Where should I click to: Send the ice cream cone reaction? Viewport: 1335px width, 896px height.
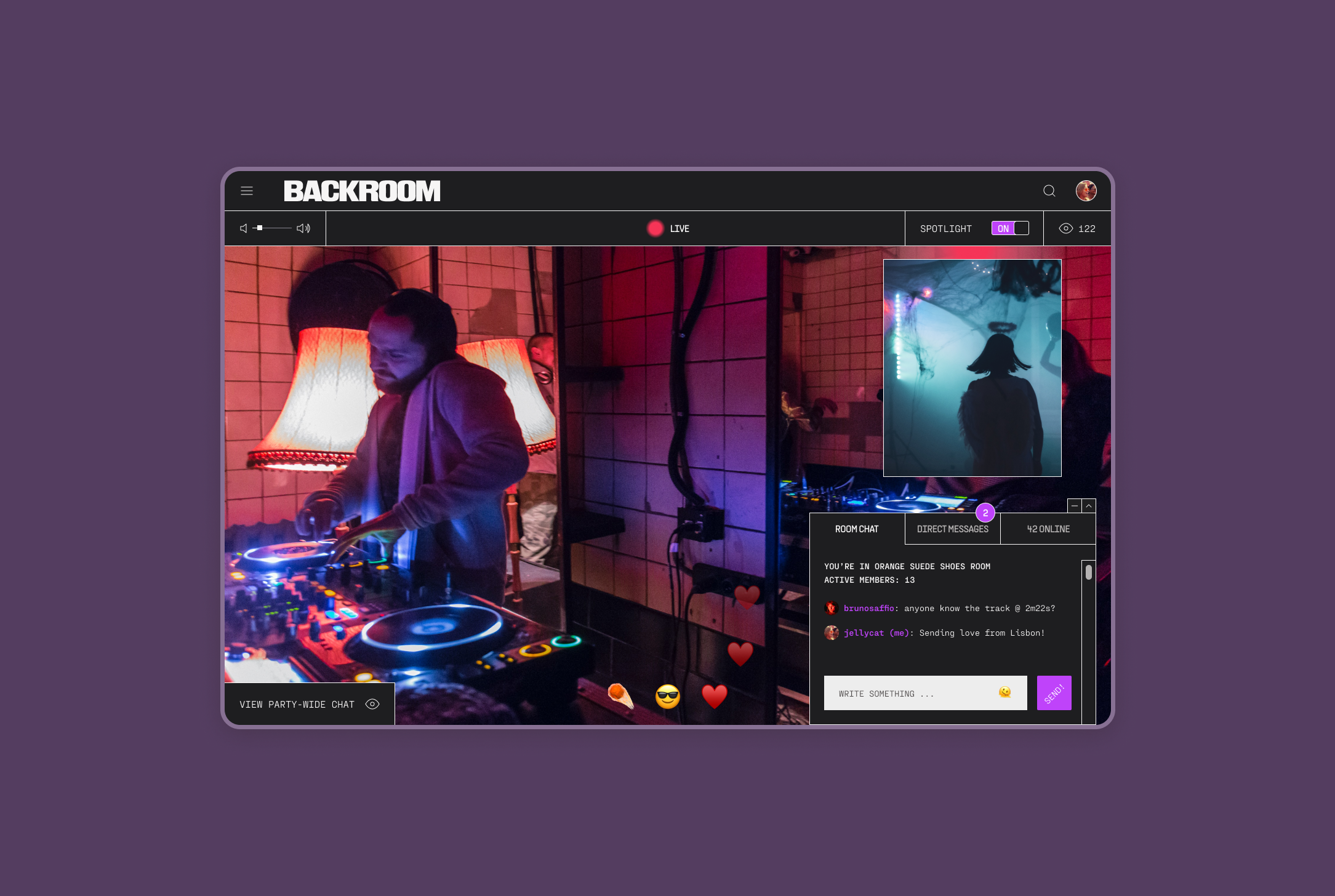[620, 696]
